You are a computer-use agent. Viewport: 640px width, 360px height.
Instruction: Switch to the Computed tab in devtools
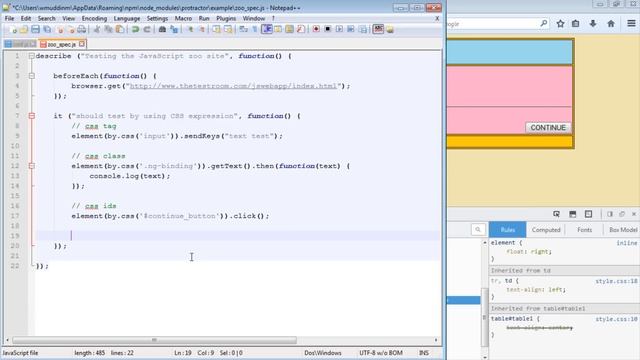tap(546, 230)
